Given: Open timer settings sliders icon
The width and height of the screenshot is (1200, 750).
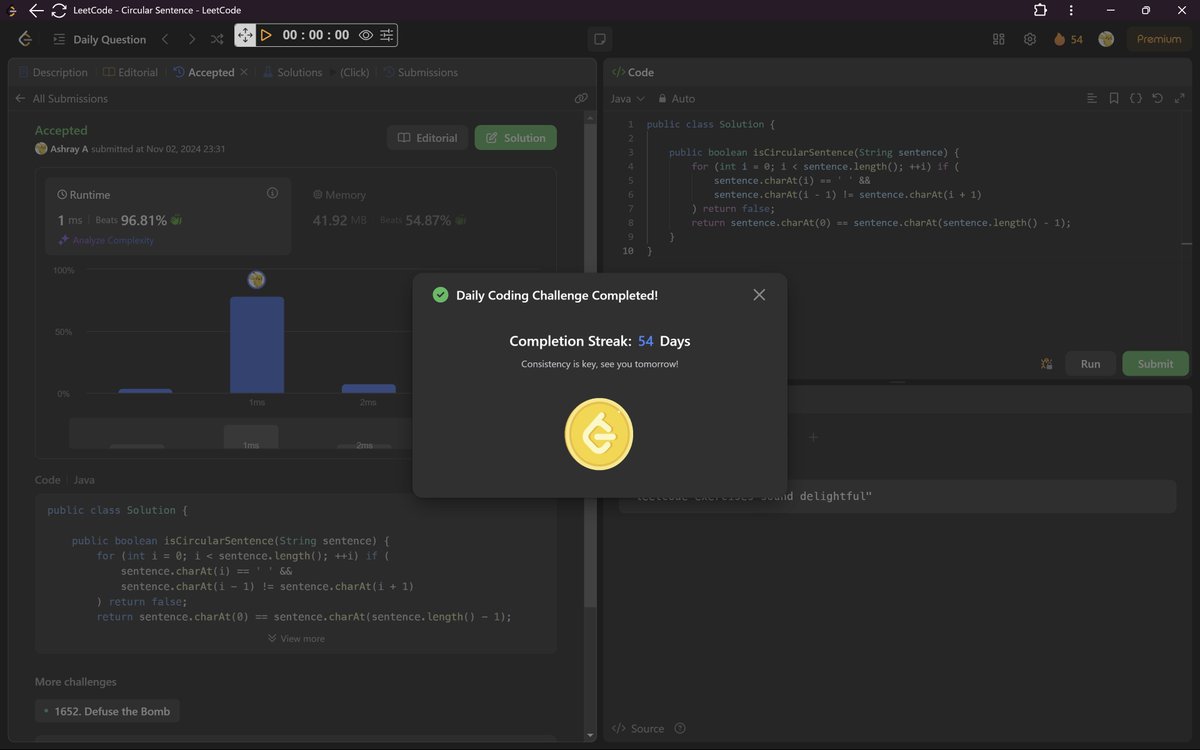Looking at the screenshot, I should [386, 35].
